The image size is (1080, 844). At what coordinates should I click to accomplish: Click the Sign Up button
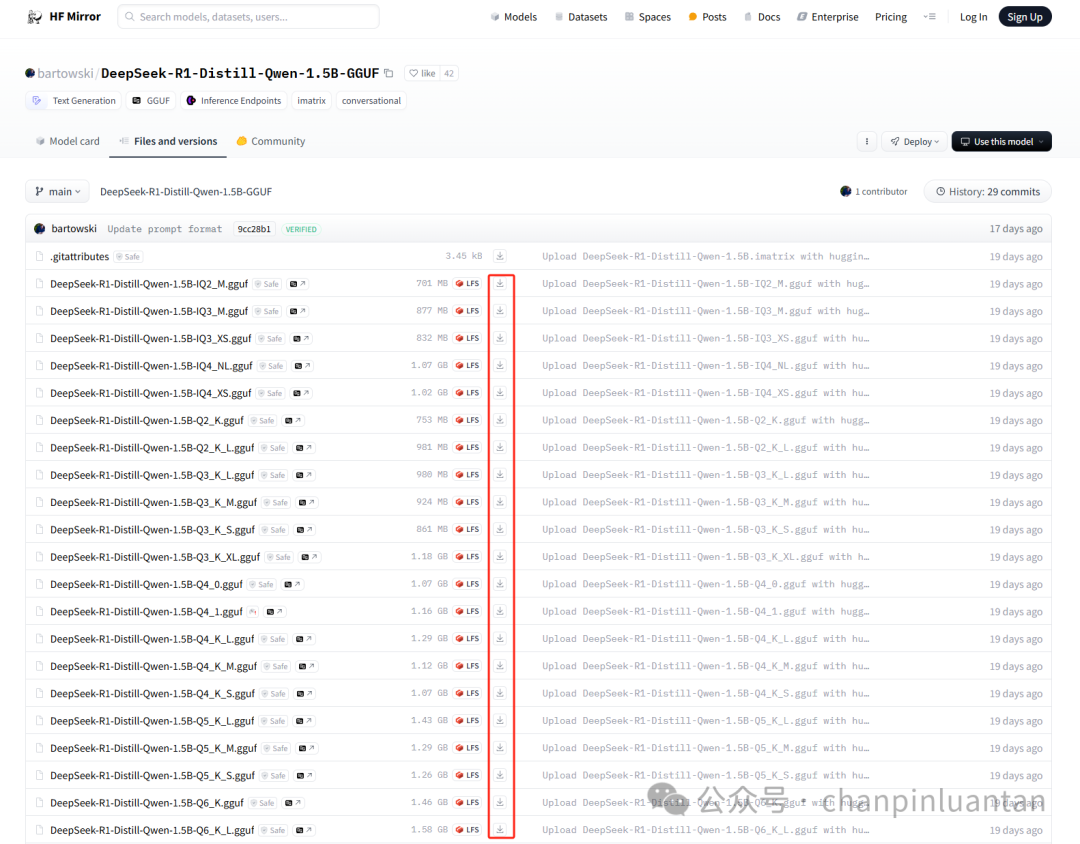(x=1025, y=17)
